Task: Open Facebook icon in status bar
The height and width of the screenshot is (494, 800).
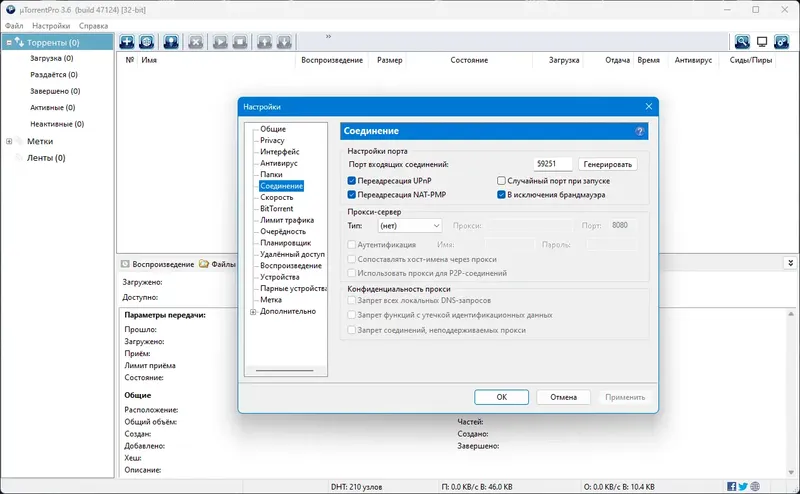Action: [x=732, y=486]
